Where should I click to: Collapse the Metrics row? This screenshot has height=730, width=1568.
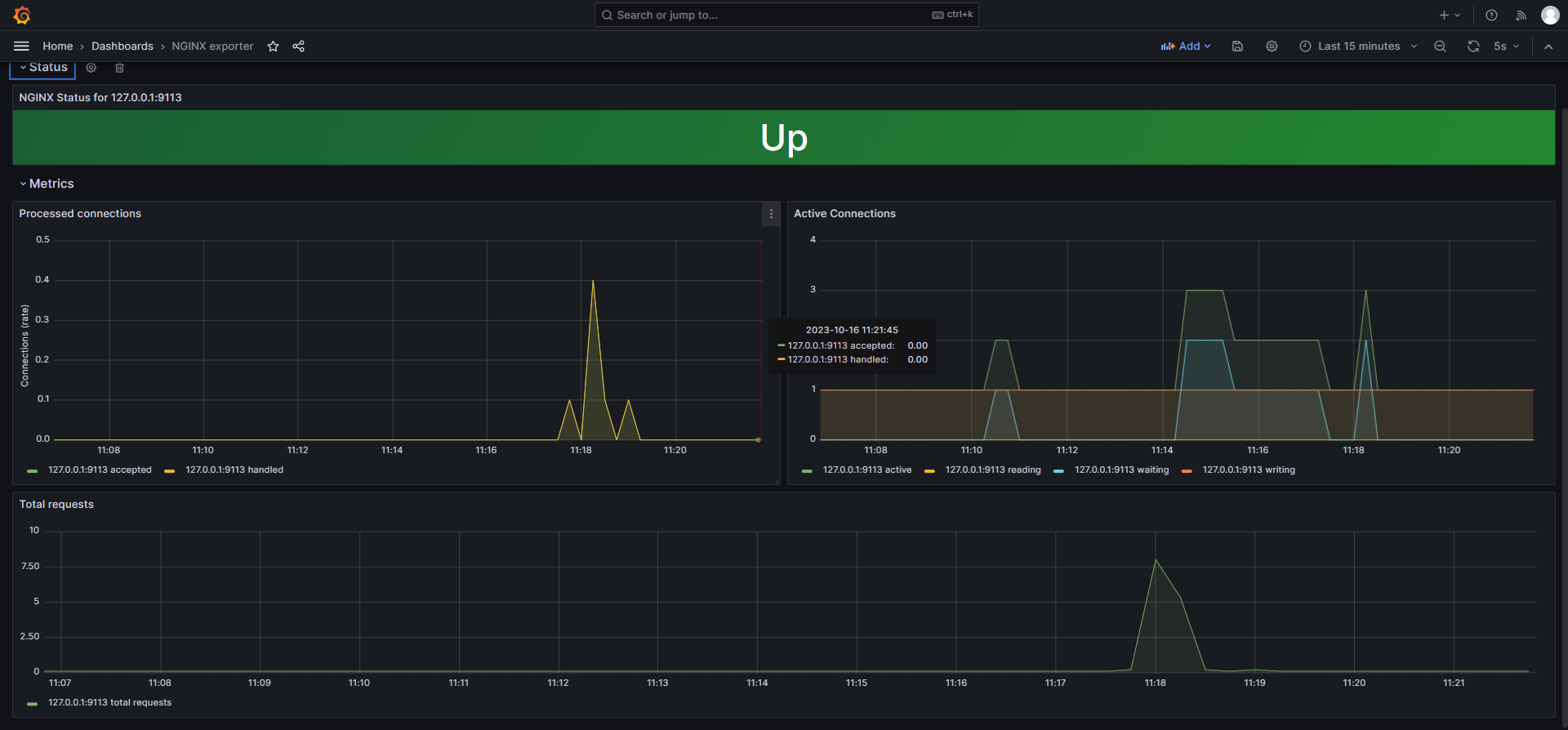pos(47,184)
